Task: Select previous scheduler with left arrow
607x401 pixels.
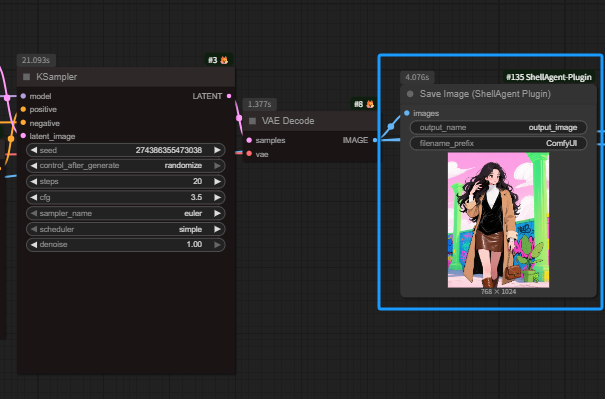Action: click(34, 230)
